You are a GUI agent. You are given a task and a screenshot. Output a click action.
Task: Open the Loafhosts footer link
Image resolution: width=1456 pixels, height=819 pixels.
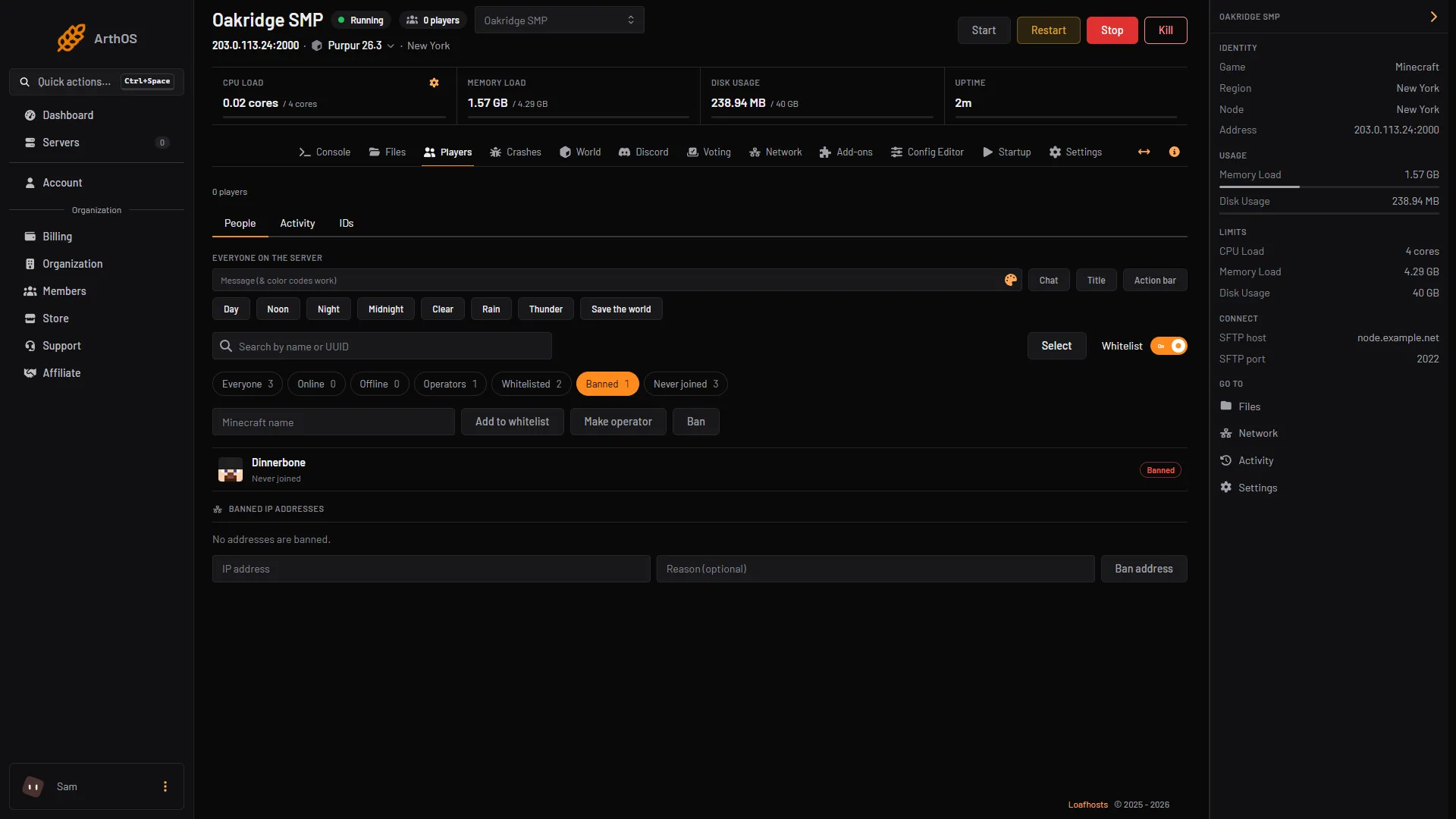point(1087,805)
